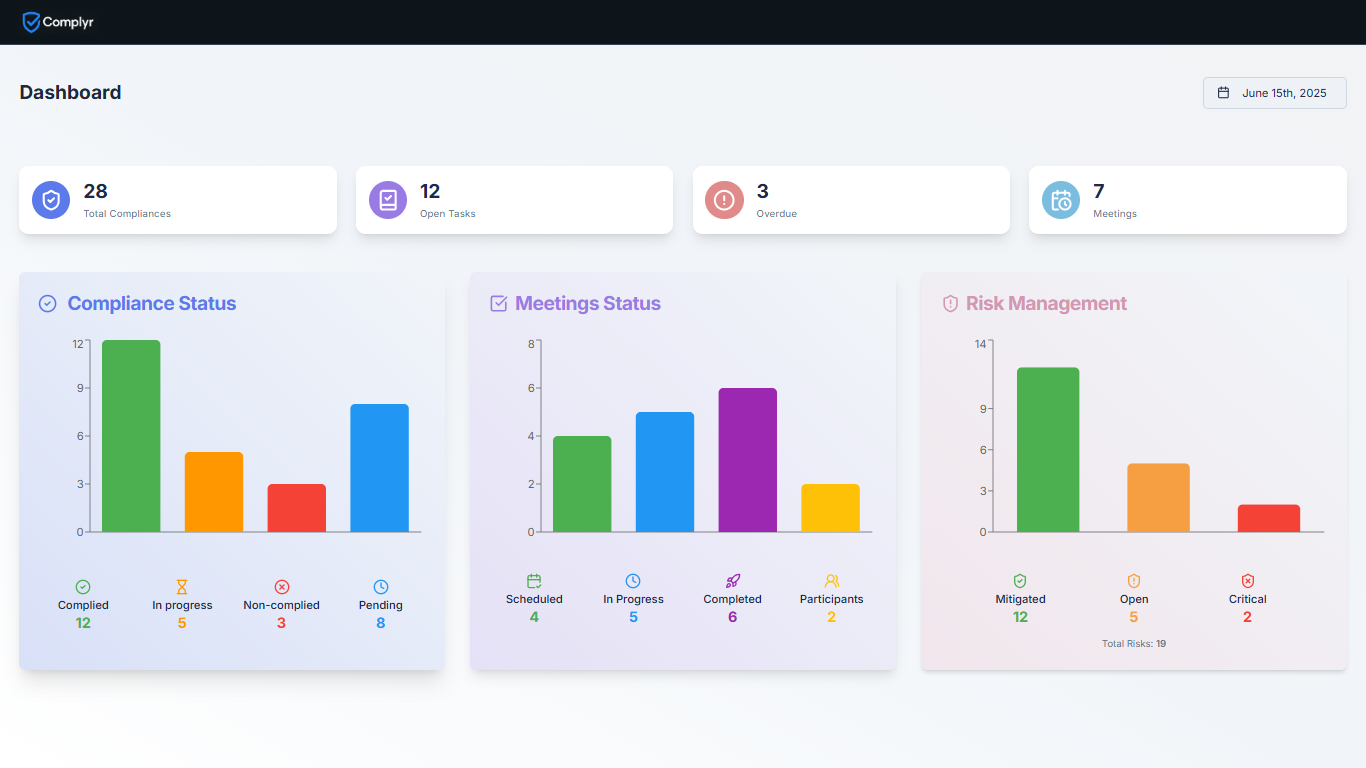Click the Risk Management heading
The width and height of the screenshot is (1366, 768).
tap(1046, 304)
